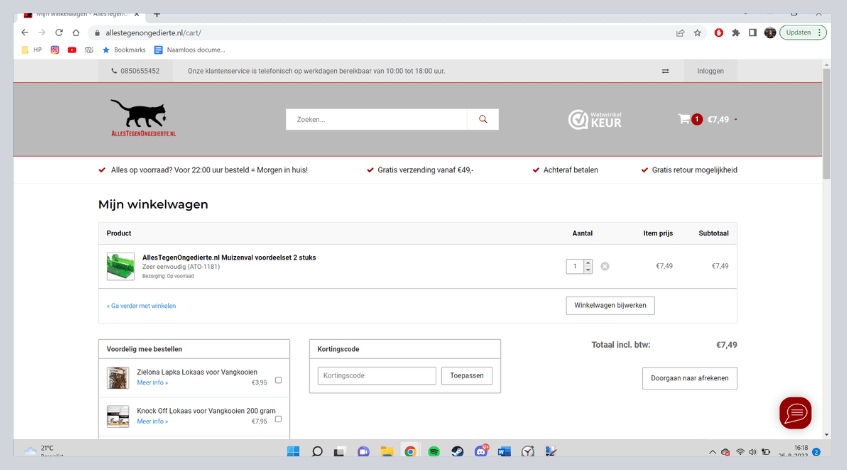Tick the Knock Off Lokaas checkbox
The height and width of the screenshot is (470, 847).
[278, 419]
